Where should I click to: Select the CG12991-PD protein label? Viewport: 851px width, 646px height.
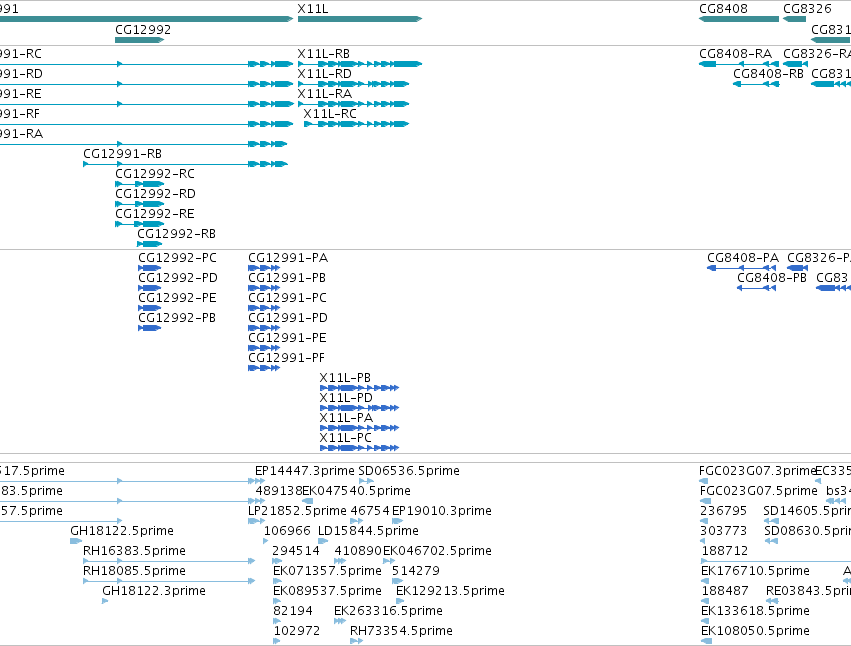click(x=288, y=319)
